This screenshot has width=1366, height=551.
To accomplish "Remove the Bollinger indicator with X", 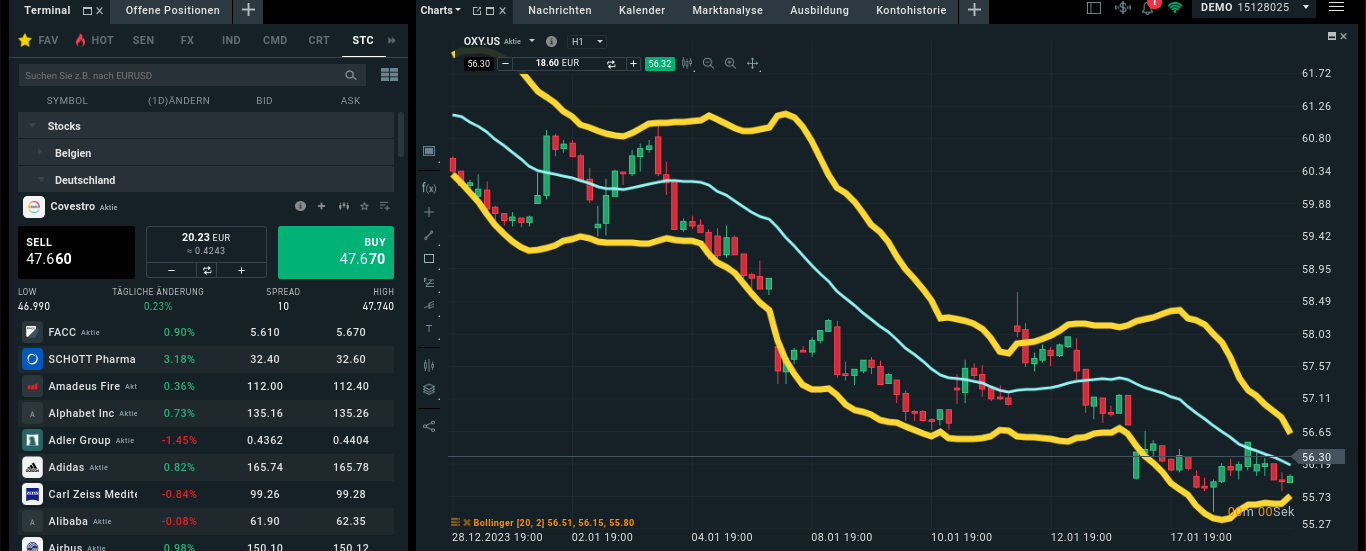I will [466, 522].
